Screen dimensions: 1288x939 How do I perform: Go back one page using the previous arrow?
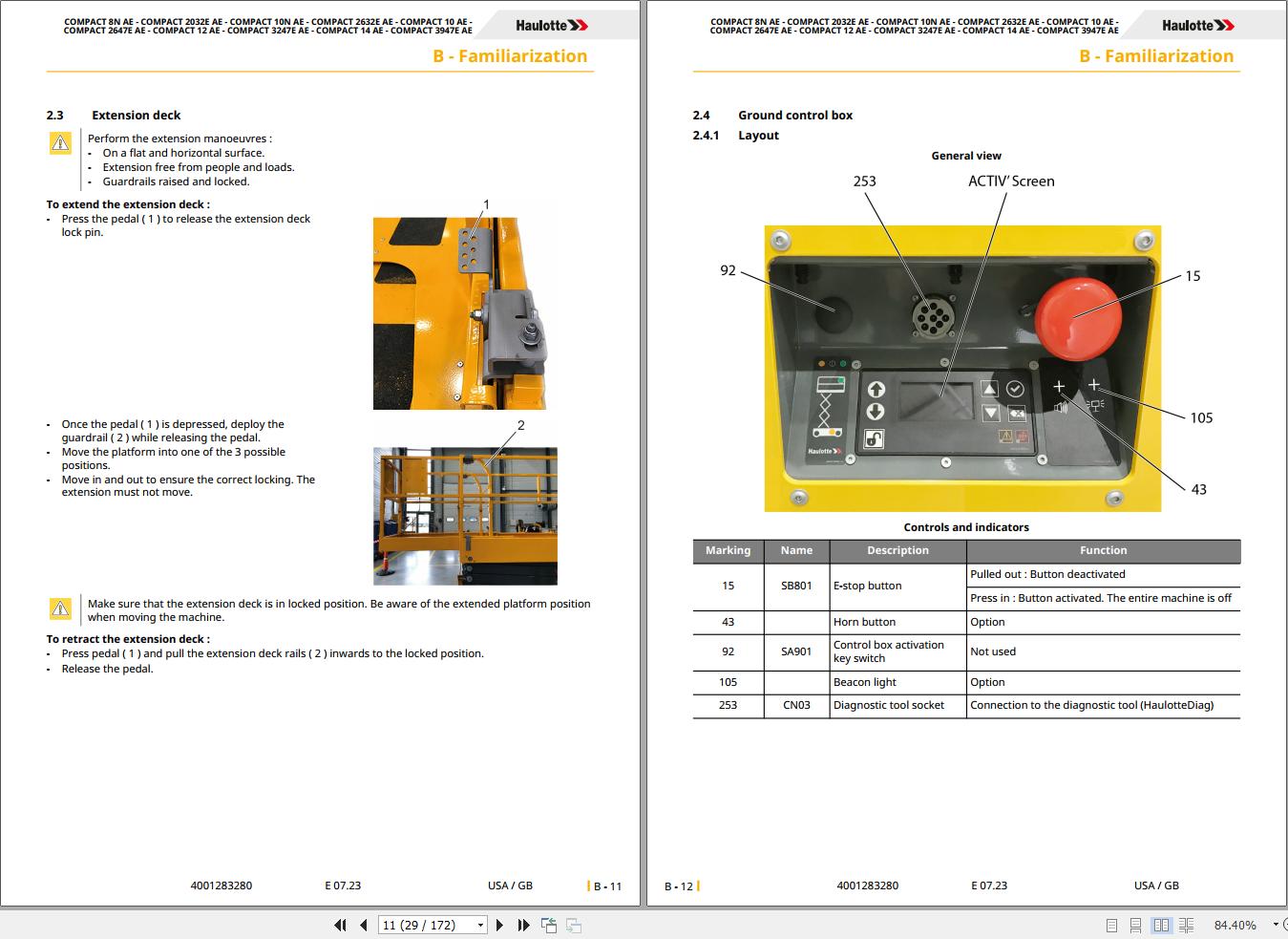pos(363,925)
